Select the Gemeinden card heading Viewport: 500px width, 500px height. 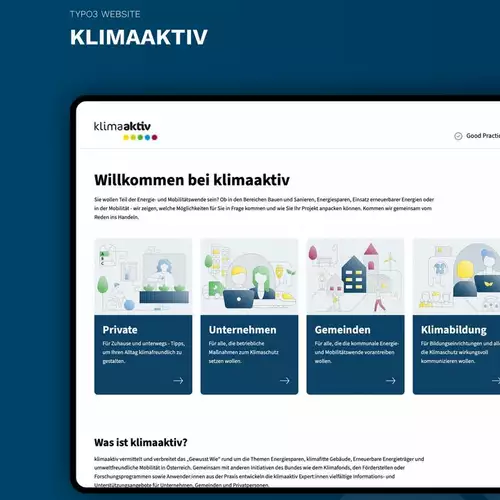pos(342,330)
